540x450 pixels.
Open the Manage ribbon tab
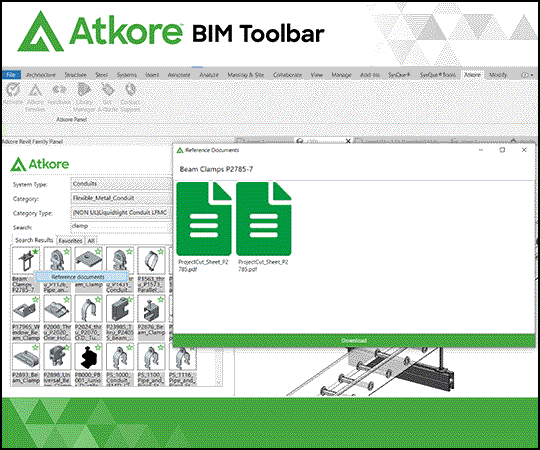pyautogui.click(x=341, y=75)
